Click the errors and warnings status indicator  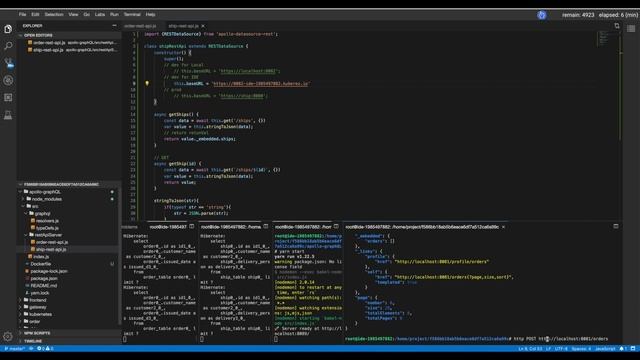pyautogui.click(x=45, y=349)
